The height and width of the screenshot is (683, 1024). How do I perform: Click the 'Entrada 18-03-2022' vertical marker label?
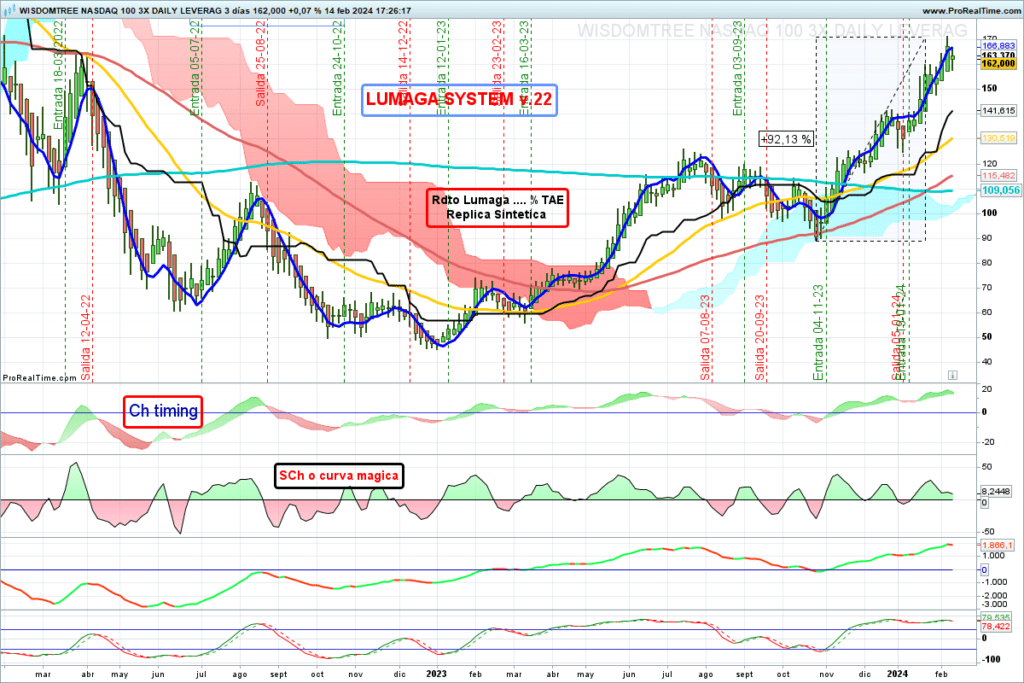pos(59,75)
